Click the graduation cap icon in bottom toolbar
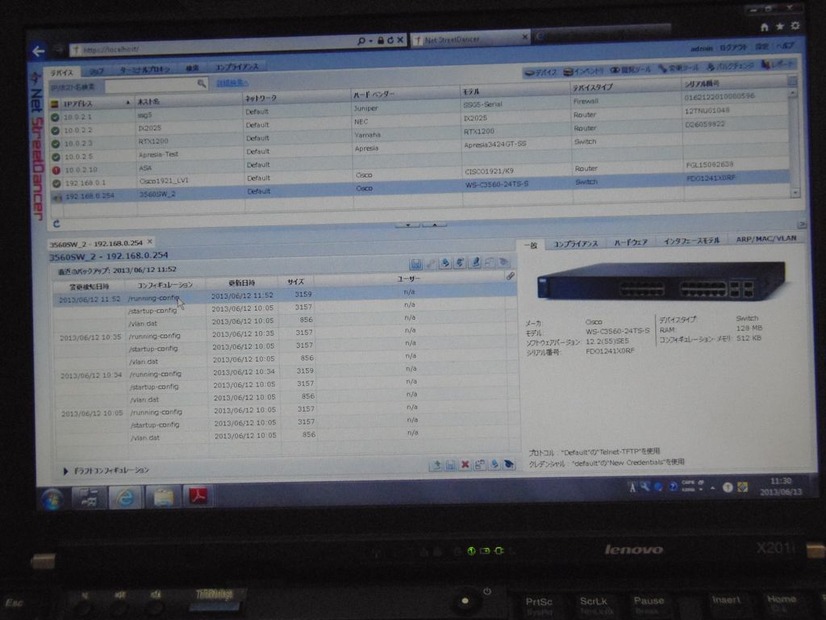Image resolution: width=826 pixels, height=620 pixels. [508, 464]
